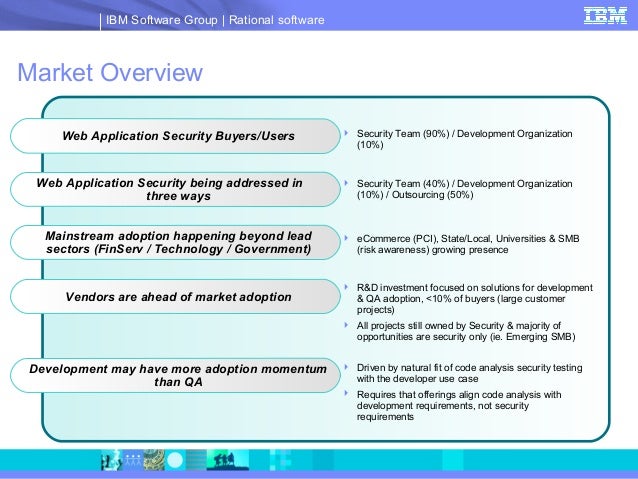This screenshot has width=638, height=479.
Task: Select the 'IBM Software Group' header text
Action: pos(162,20)
